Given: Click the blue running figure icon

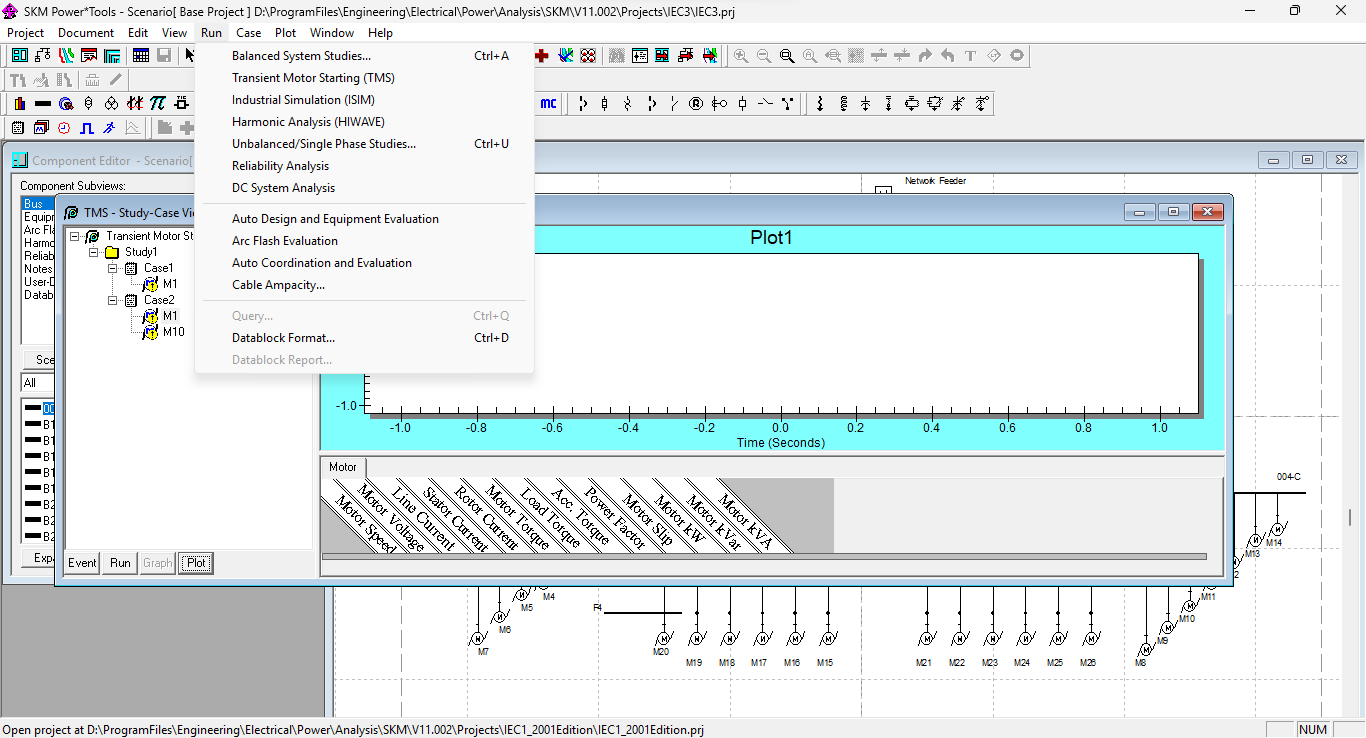Looking at the screenshot, I should (x=109, y=128).
